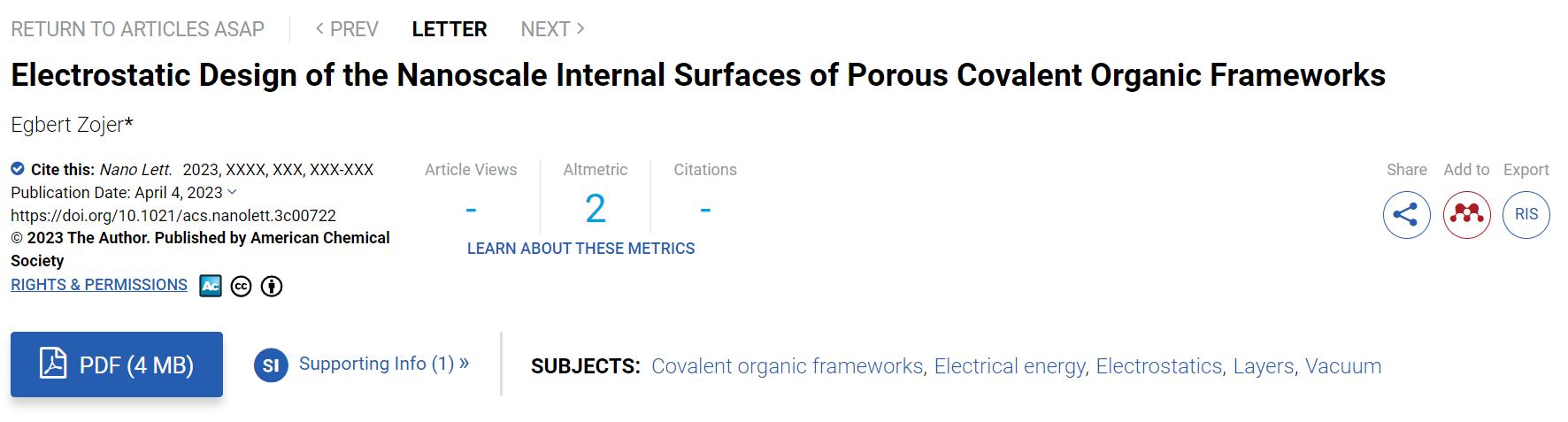Screen dimensions: 1568x422
Task: Open Rights & Permissions link
Action: coord(99,285)
